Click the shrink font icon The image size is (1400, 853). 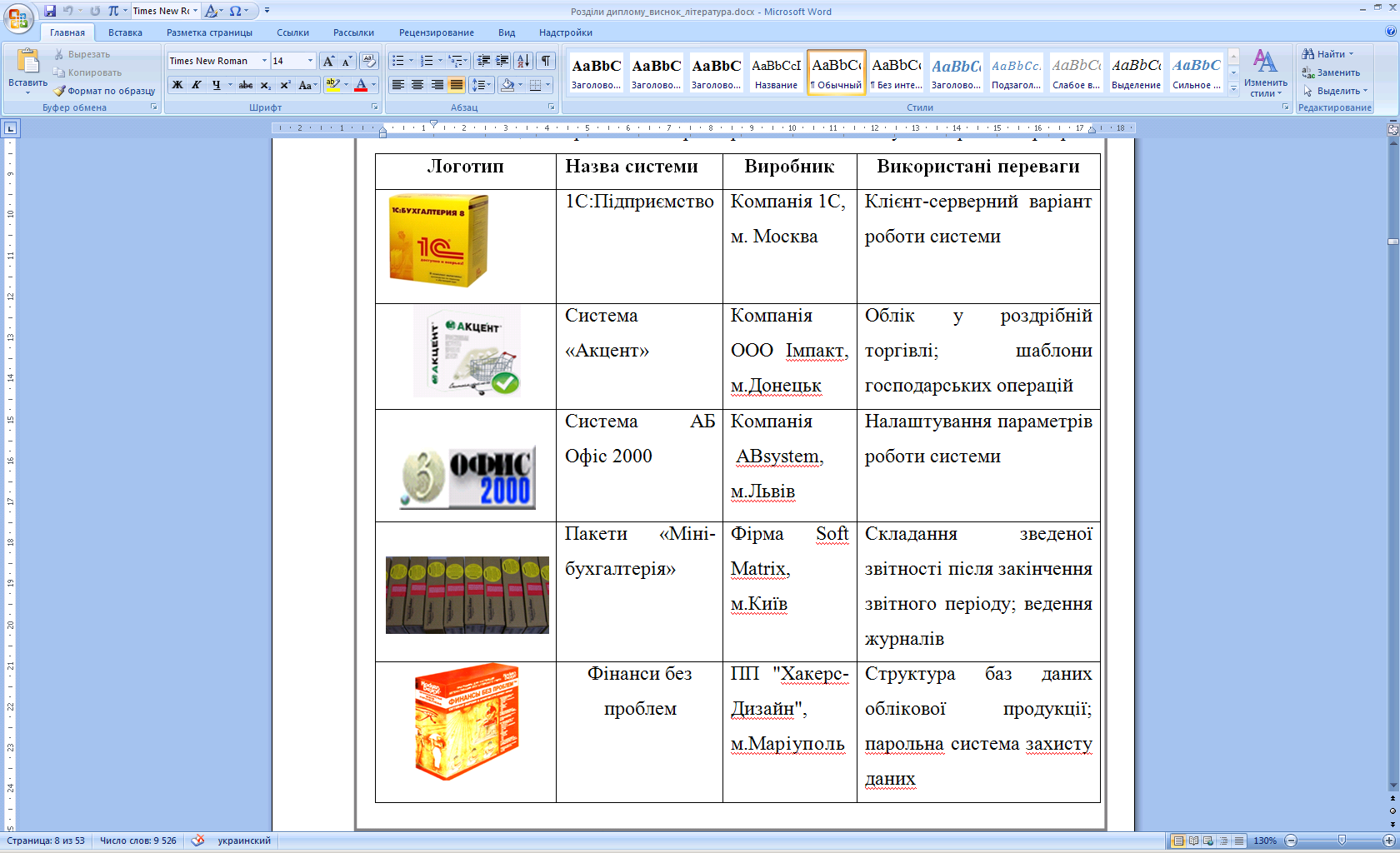coord(347,61)
